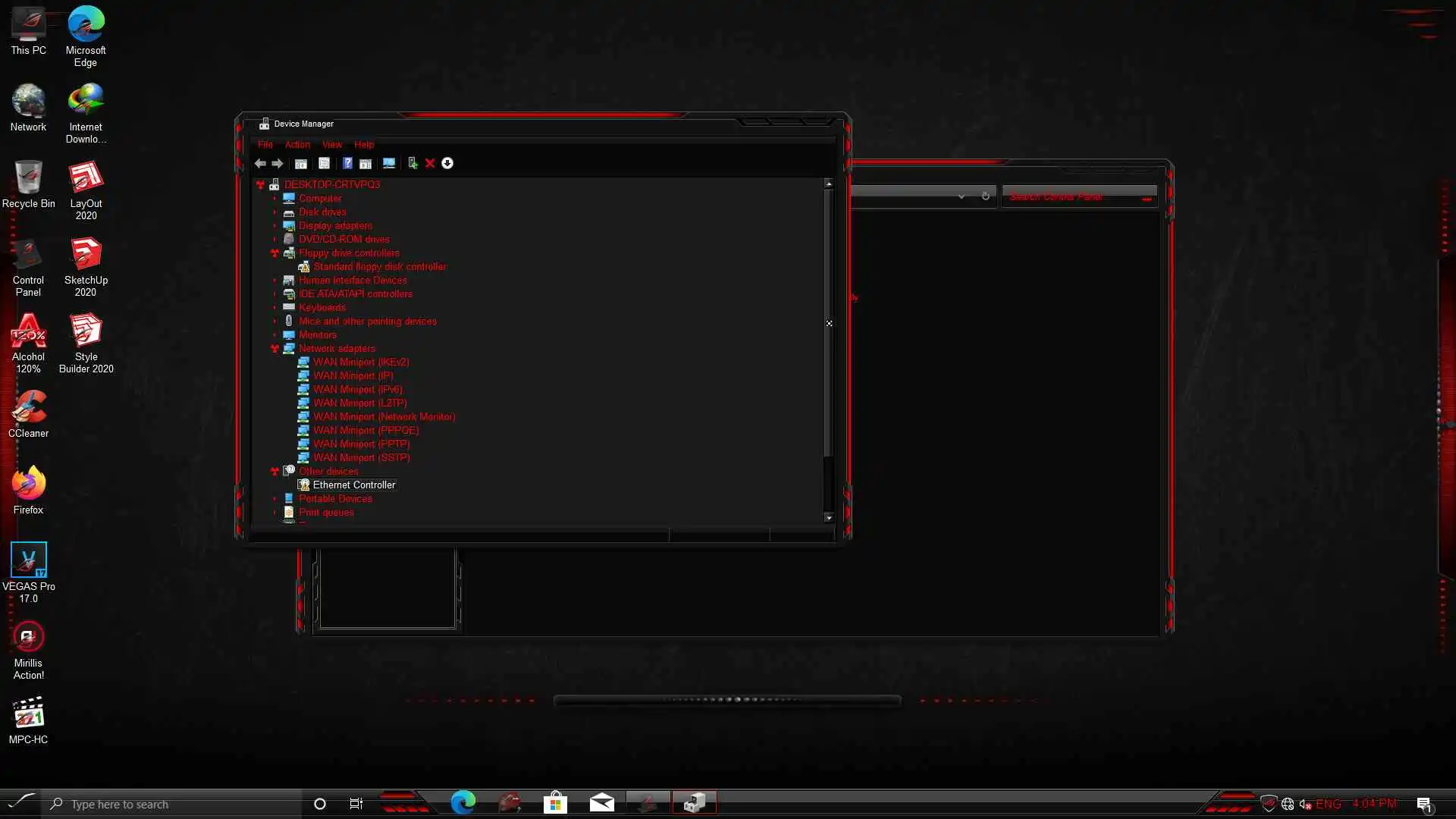Open Microsoft Edge in the taskbar
Viewport: 1456px width, 819px height.
463,802
